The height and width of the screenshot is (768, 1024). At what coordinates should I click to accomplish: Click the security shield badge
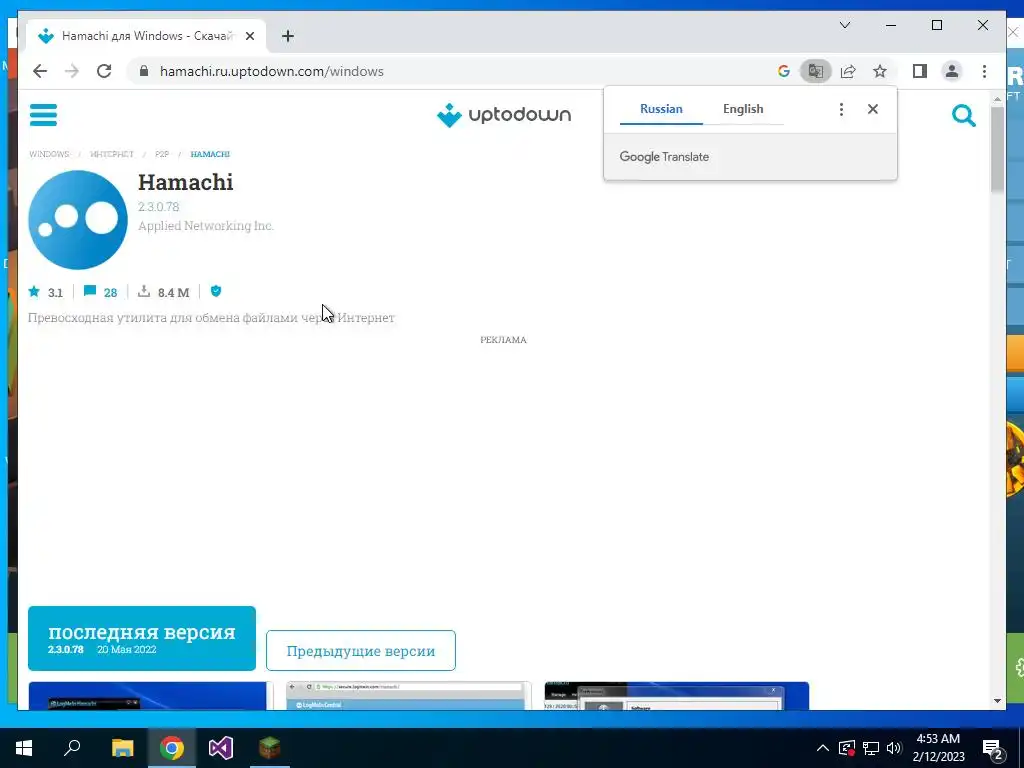click(x=216, y=291)
